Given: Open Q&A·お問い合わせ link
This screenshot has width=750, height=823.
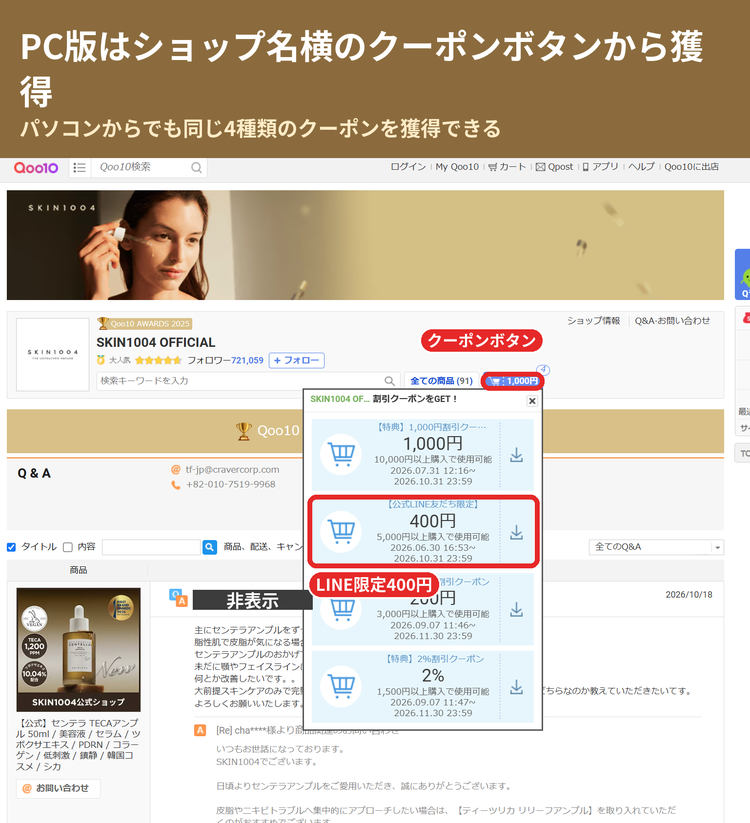Looking at the screenshot, I should point(672,321).
